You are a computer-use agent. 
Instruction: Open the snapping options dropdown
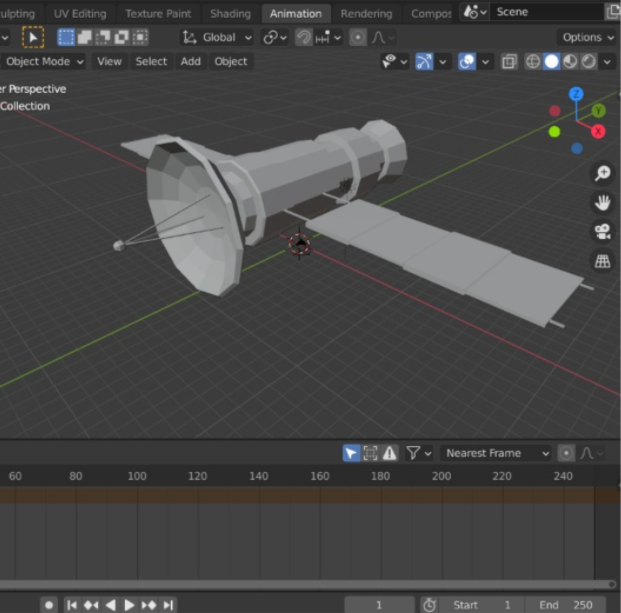328,38
